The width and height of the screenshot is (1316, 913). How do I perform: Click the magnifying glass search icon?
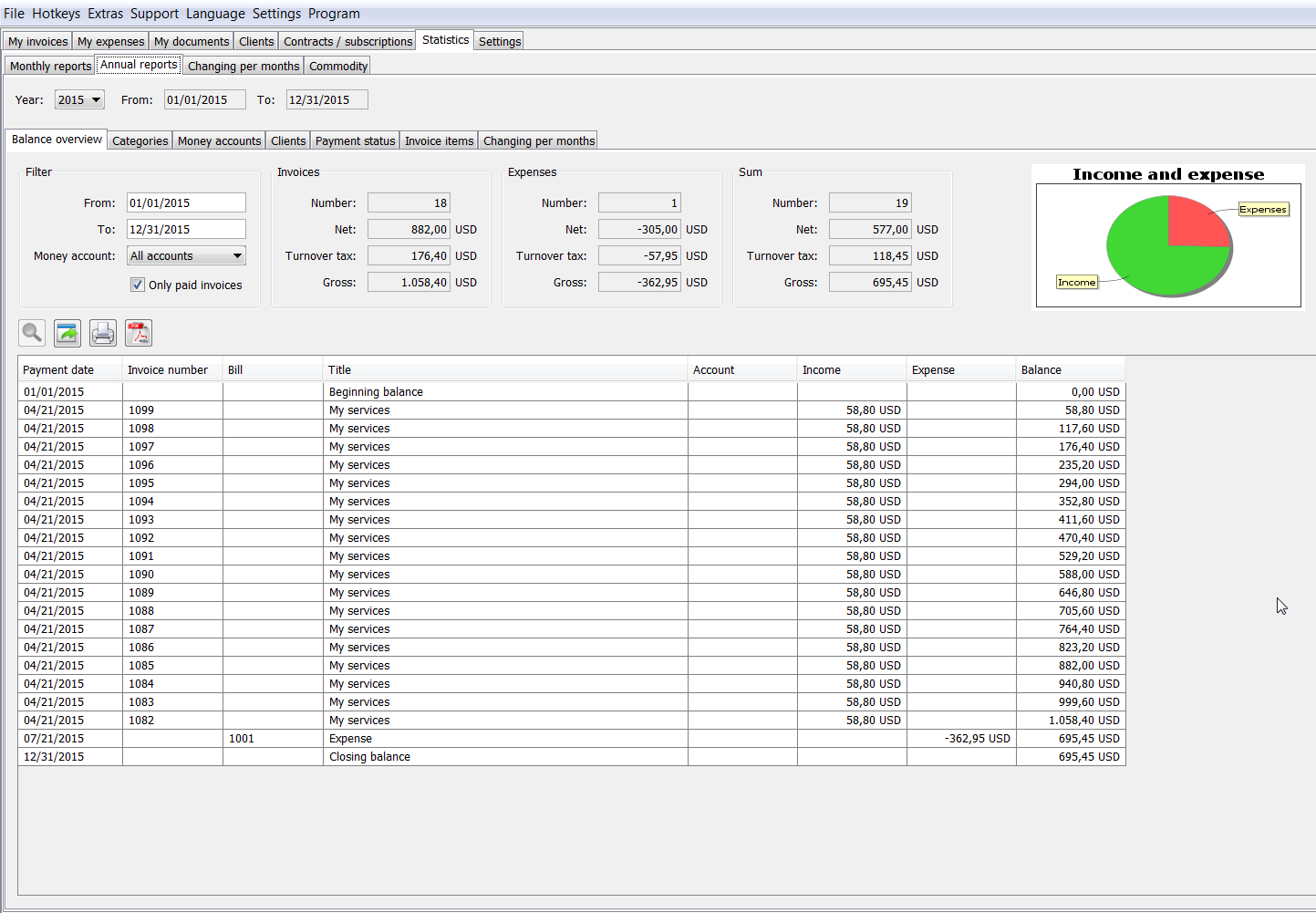(x=32, y=333)
